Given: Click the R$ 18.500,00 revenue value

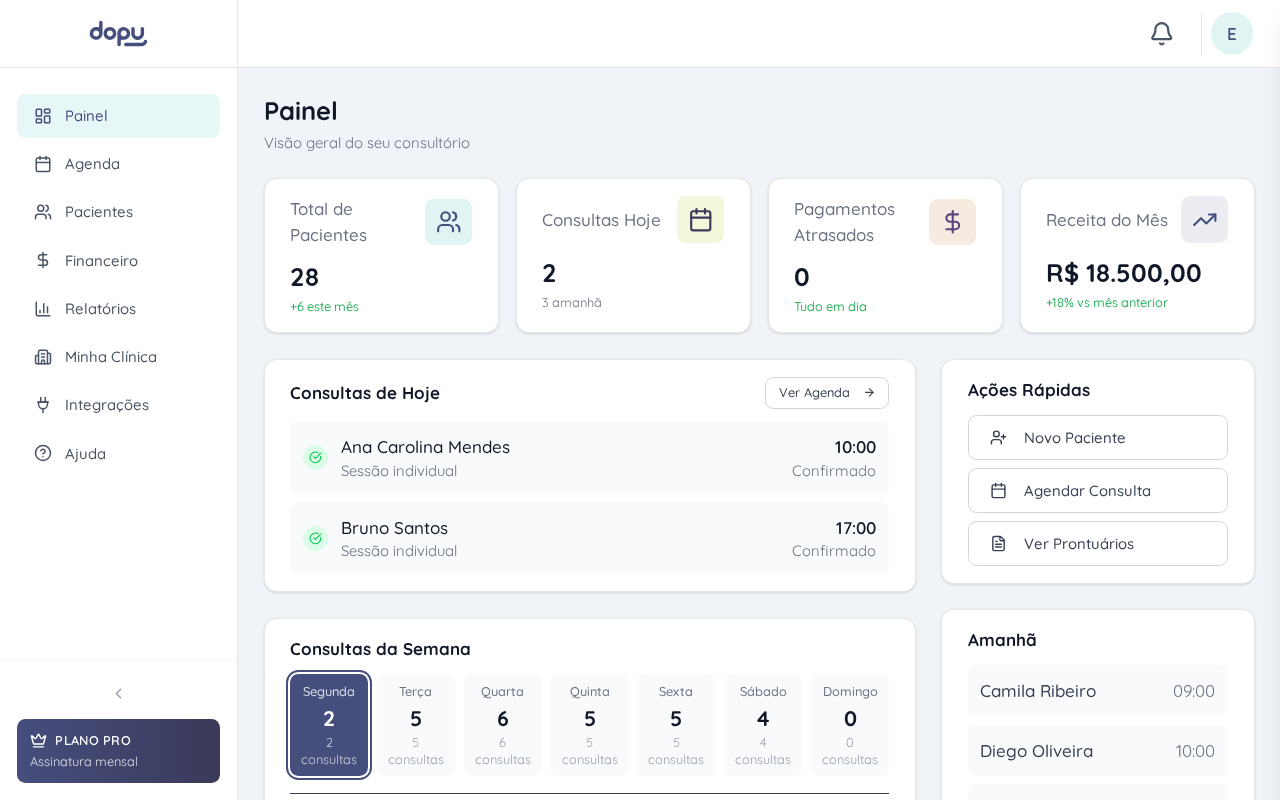Looking at the screenshot, I should point(1124,273).
